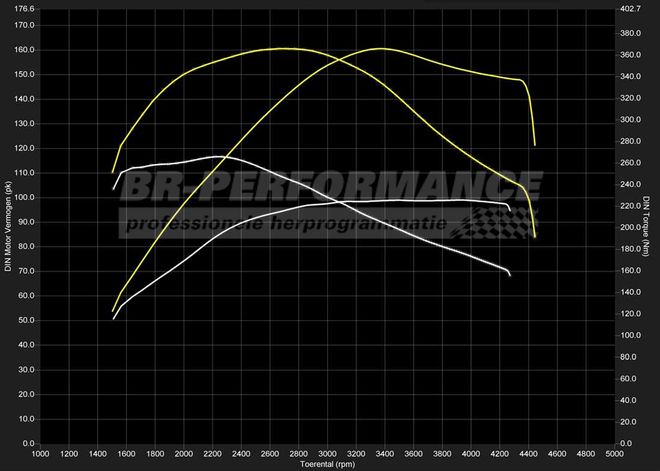Click the 380.0 label on torque axis
This screenshot has height=471, width=660.
click(x=629, y=33)
